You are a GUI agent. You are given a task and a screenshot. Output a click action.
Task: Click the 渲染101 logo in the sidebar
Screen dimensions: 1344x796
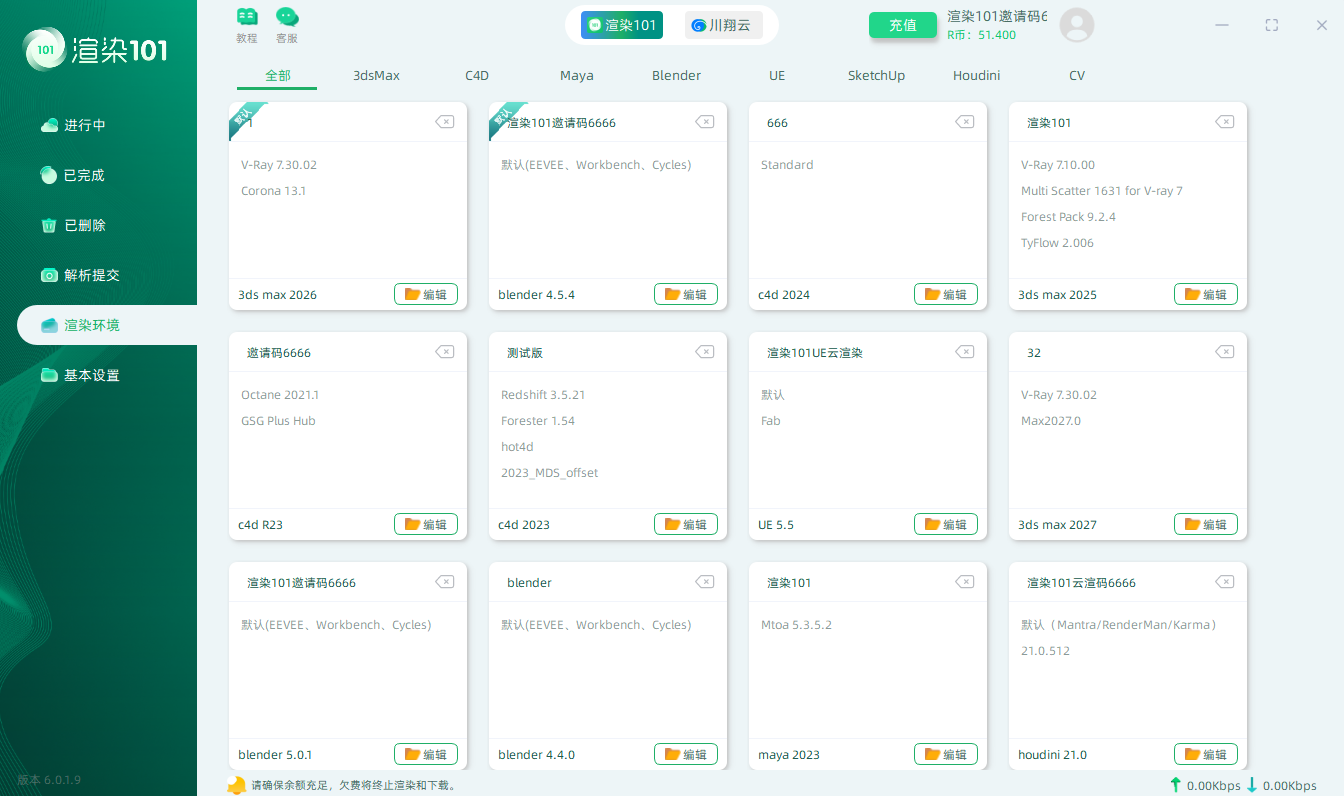pyautogui.click(x=97, y=49)
